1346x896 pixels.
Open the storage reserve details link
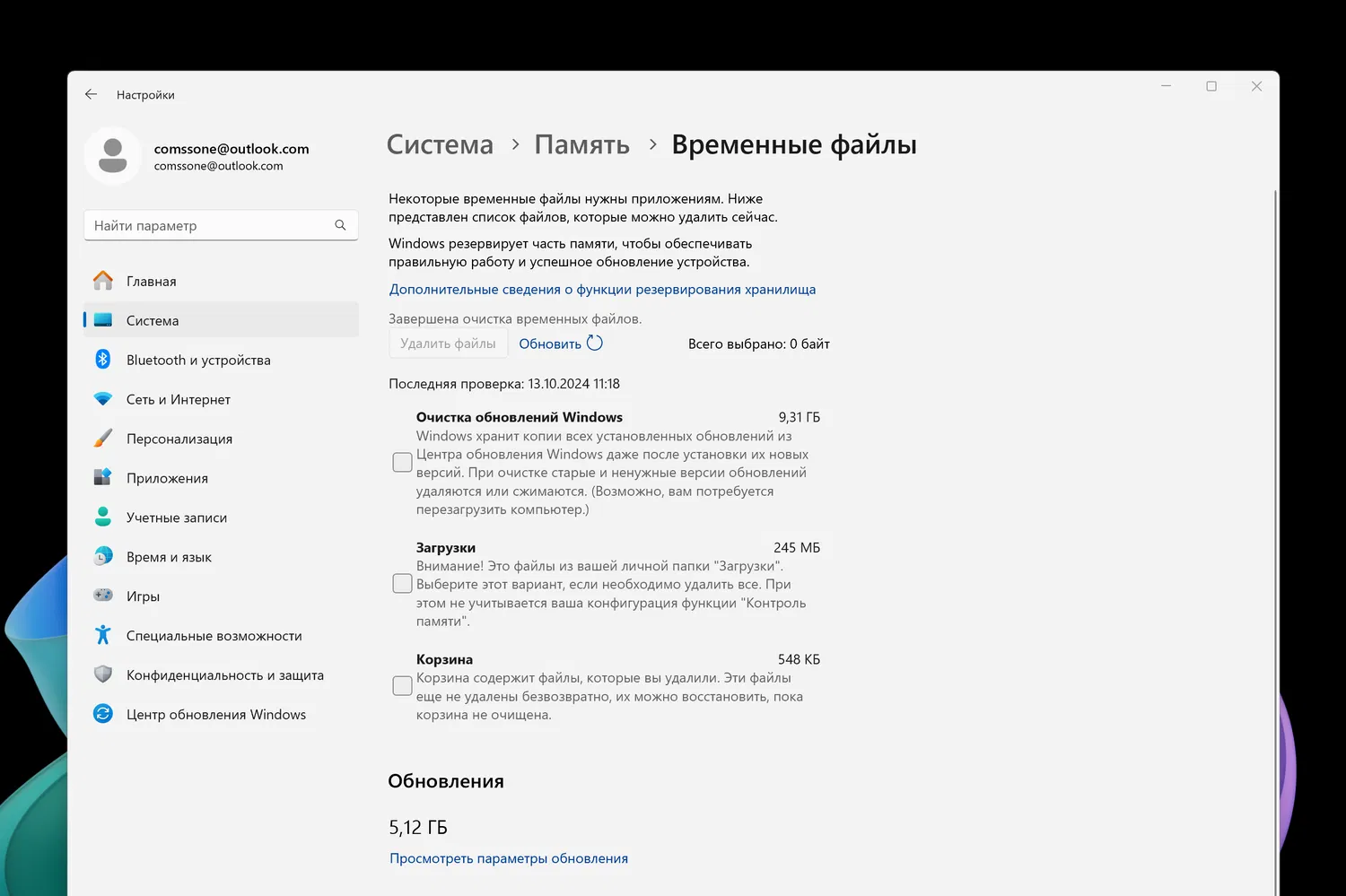(602, 290)
